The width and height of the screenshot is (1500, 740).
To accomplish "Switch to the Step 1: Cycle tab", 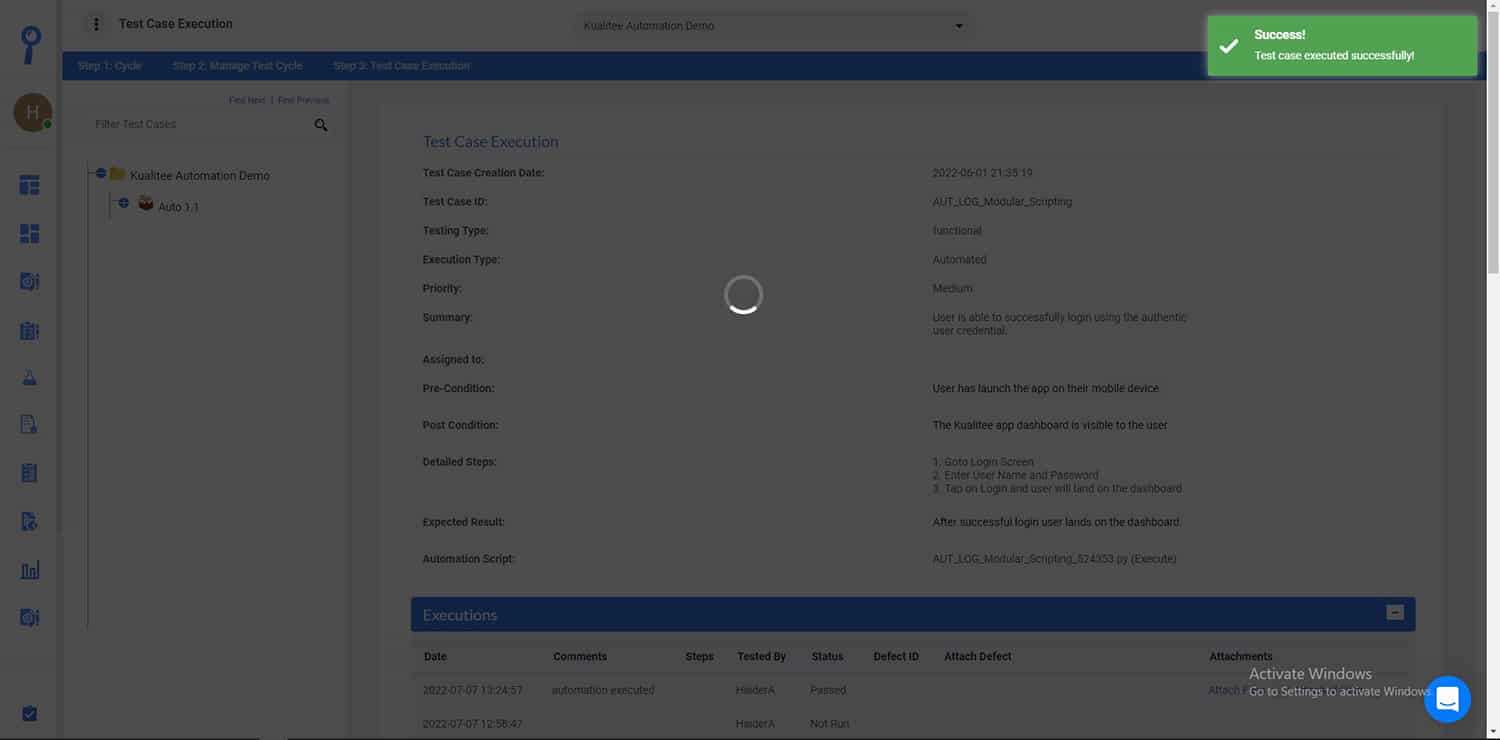I will tap(110, 65).
